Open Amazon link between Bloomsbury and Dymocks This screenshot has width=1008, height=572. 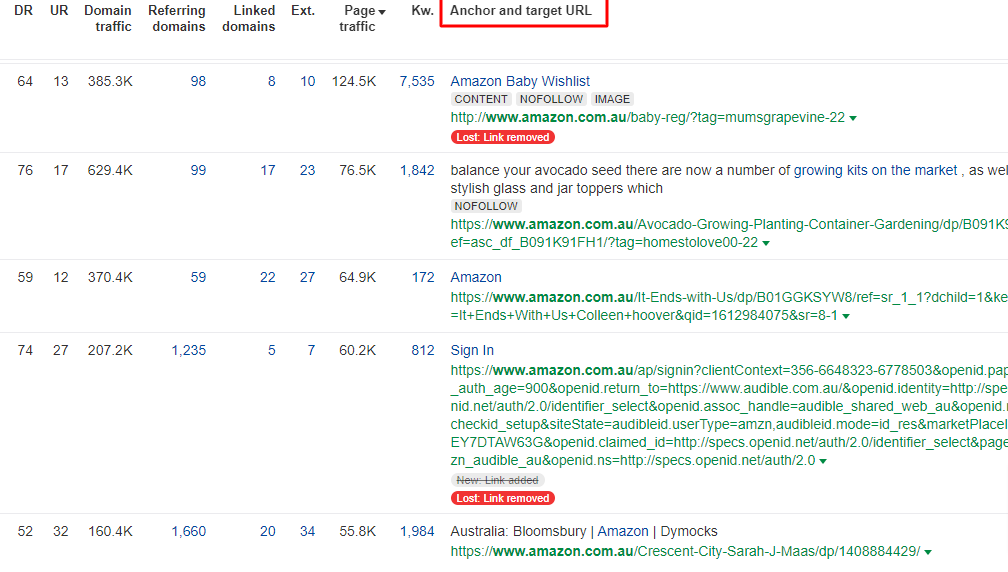click(x=623, y=532)
